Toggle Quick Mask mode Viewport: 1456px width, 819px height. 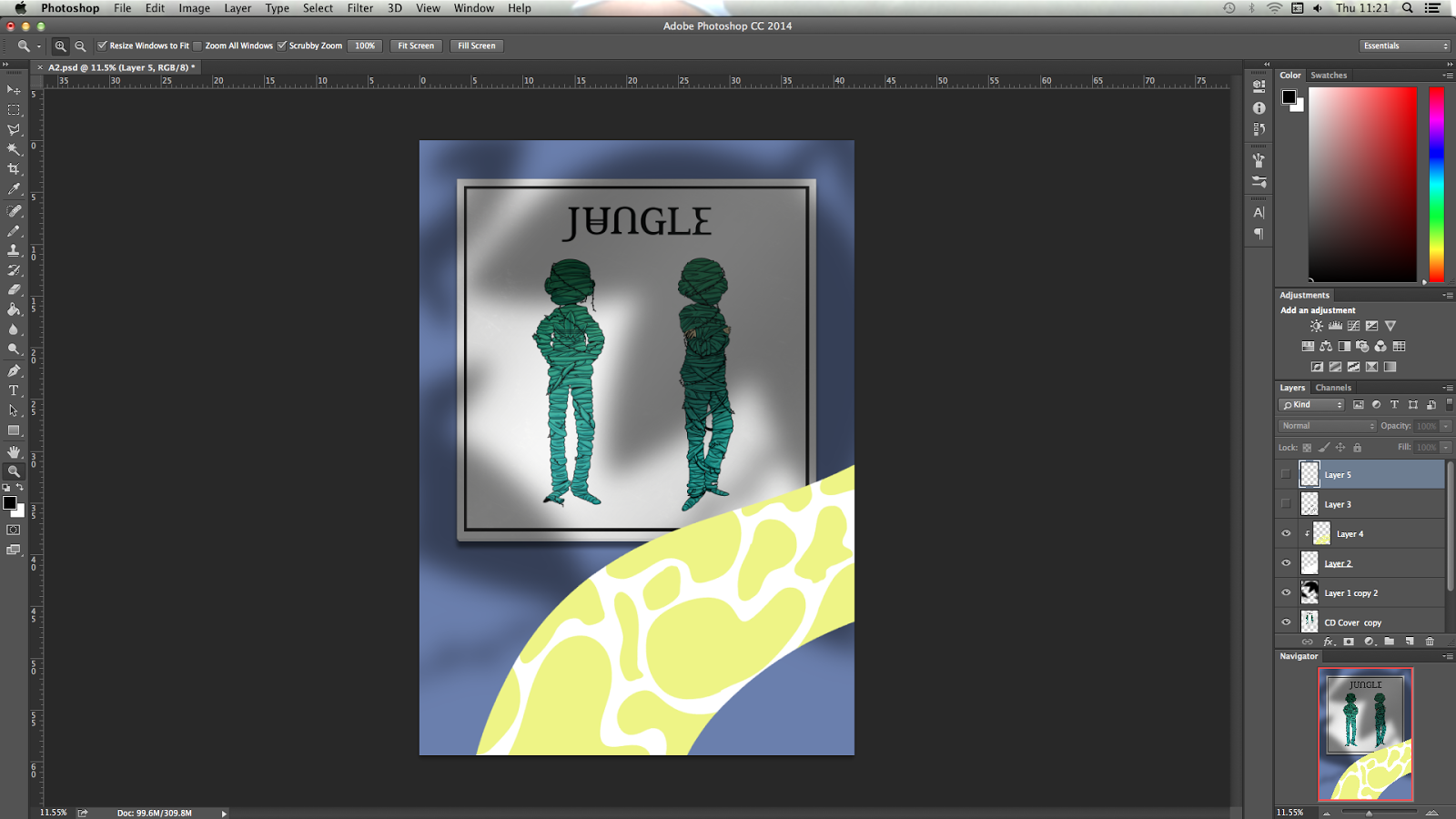pos(14,530)
